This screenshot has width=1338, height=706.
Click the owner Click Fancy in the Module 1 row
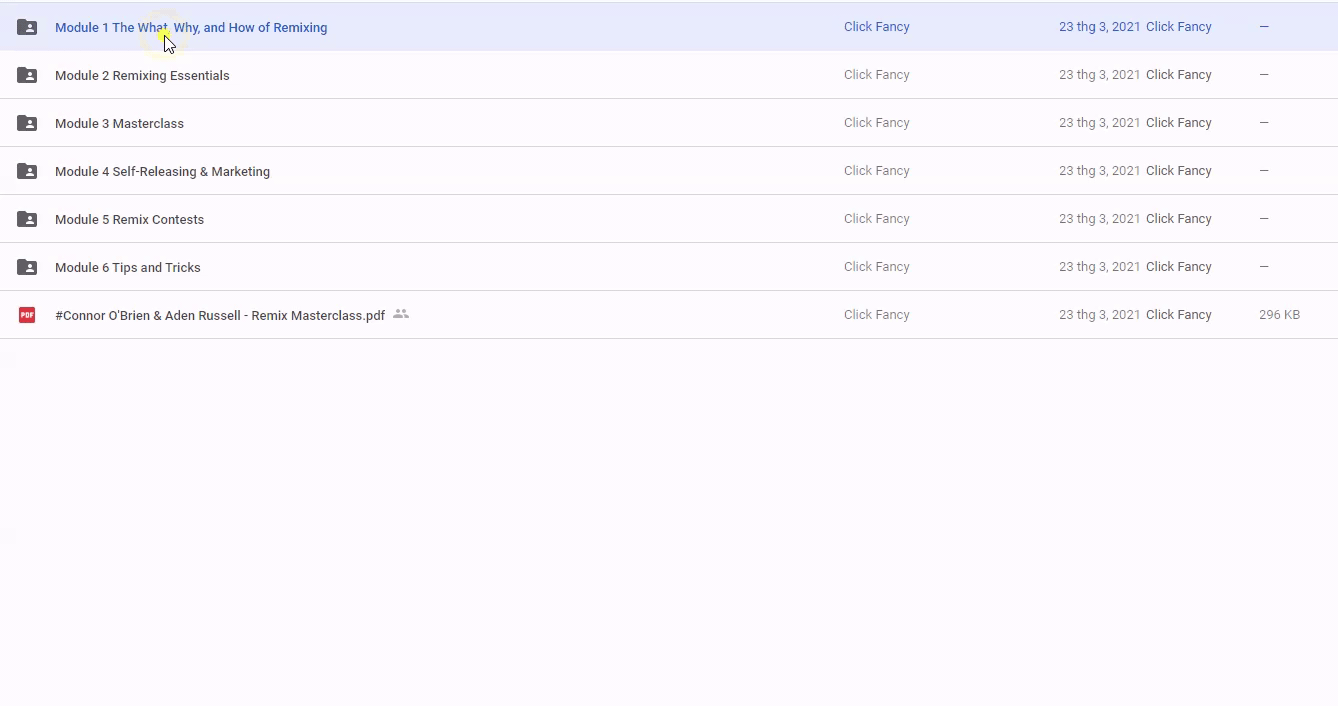[876, 27]
